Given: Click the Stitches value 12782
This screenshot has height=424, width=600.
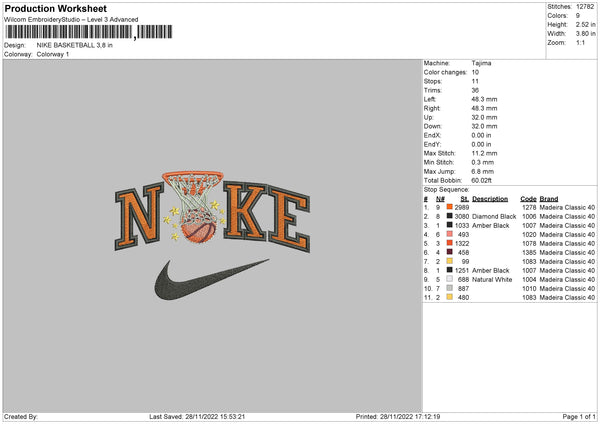Looking at the screenshot, I should click(x=585, y=7).
